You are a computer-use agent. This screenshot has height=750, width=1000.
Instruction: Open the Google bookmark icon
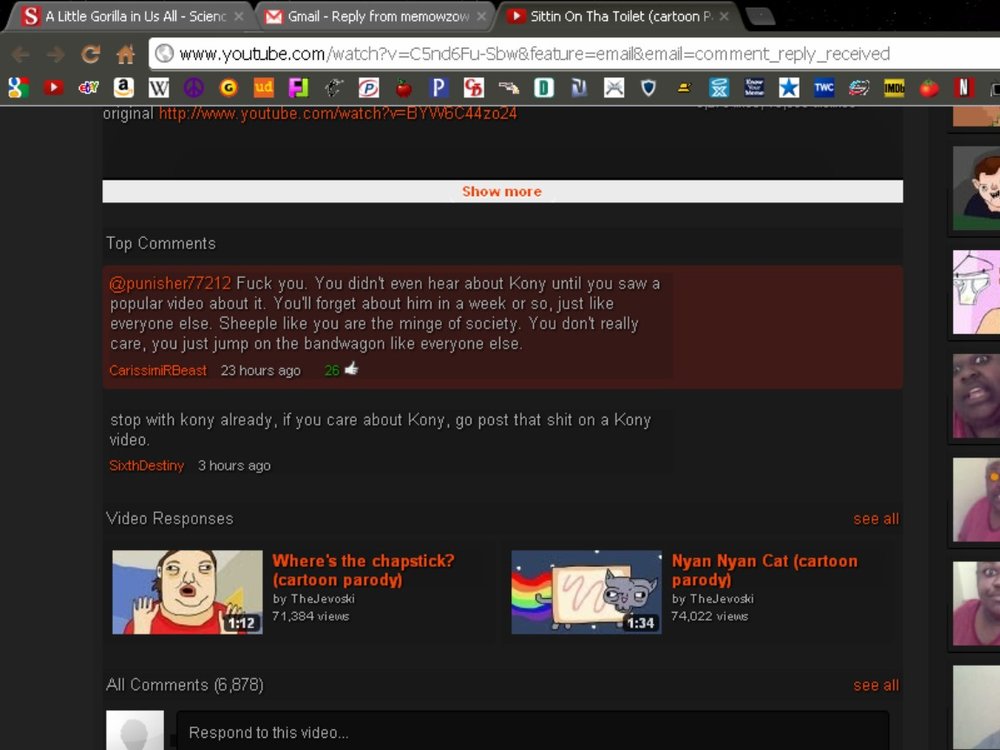[18, 87]
